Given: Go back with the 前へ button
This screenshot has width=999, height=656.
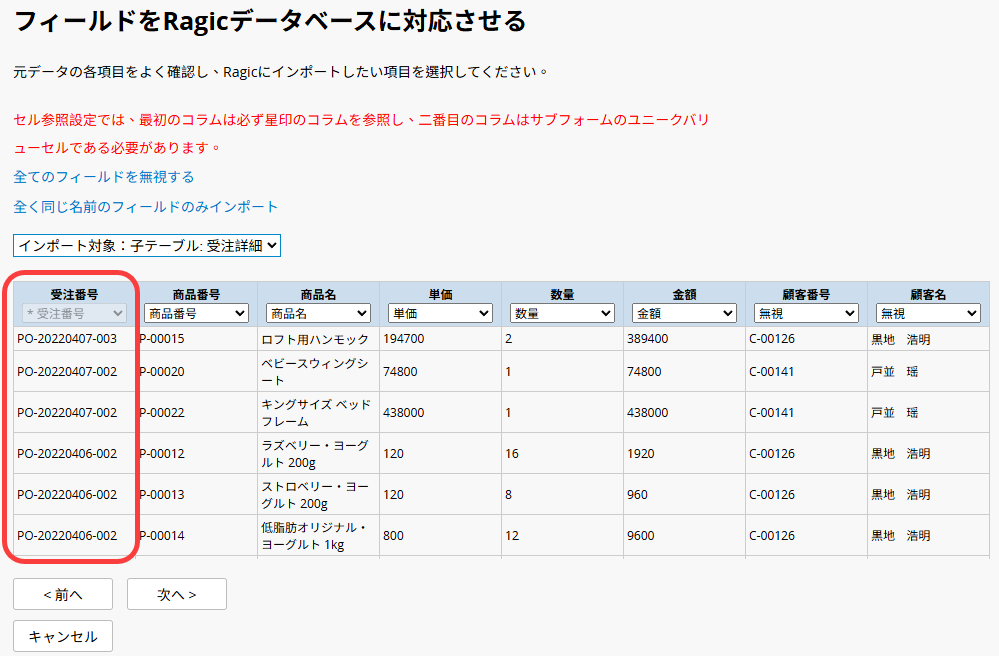Looking at the screenshot, I should [63, 594].
